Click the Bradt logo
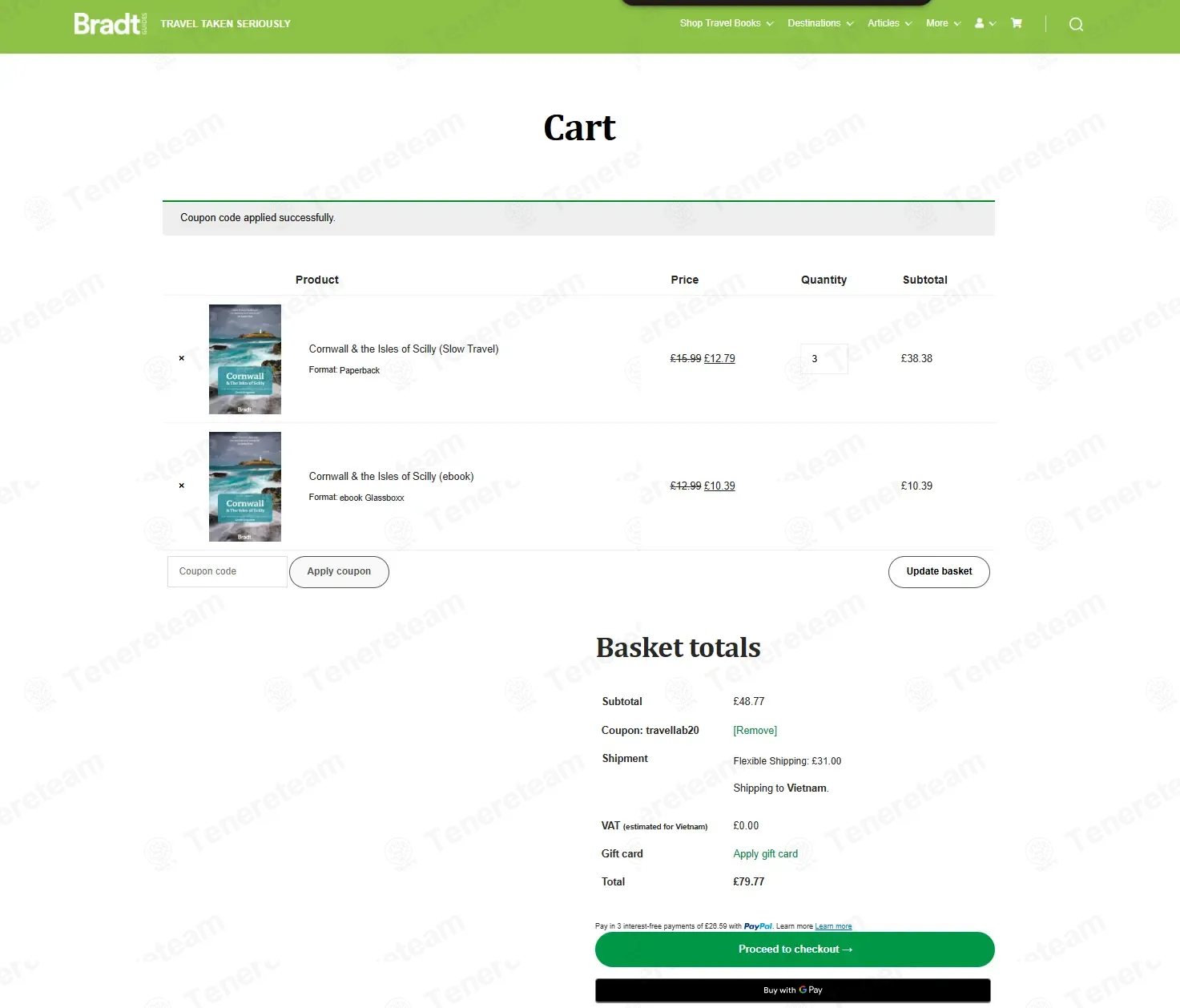This screenshot has width=1180, height=1008. point(111,23)
